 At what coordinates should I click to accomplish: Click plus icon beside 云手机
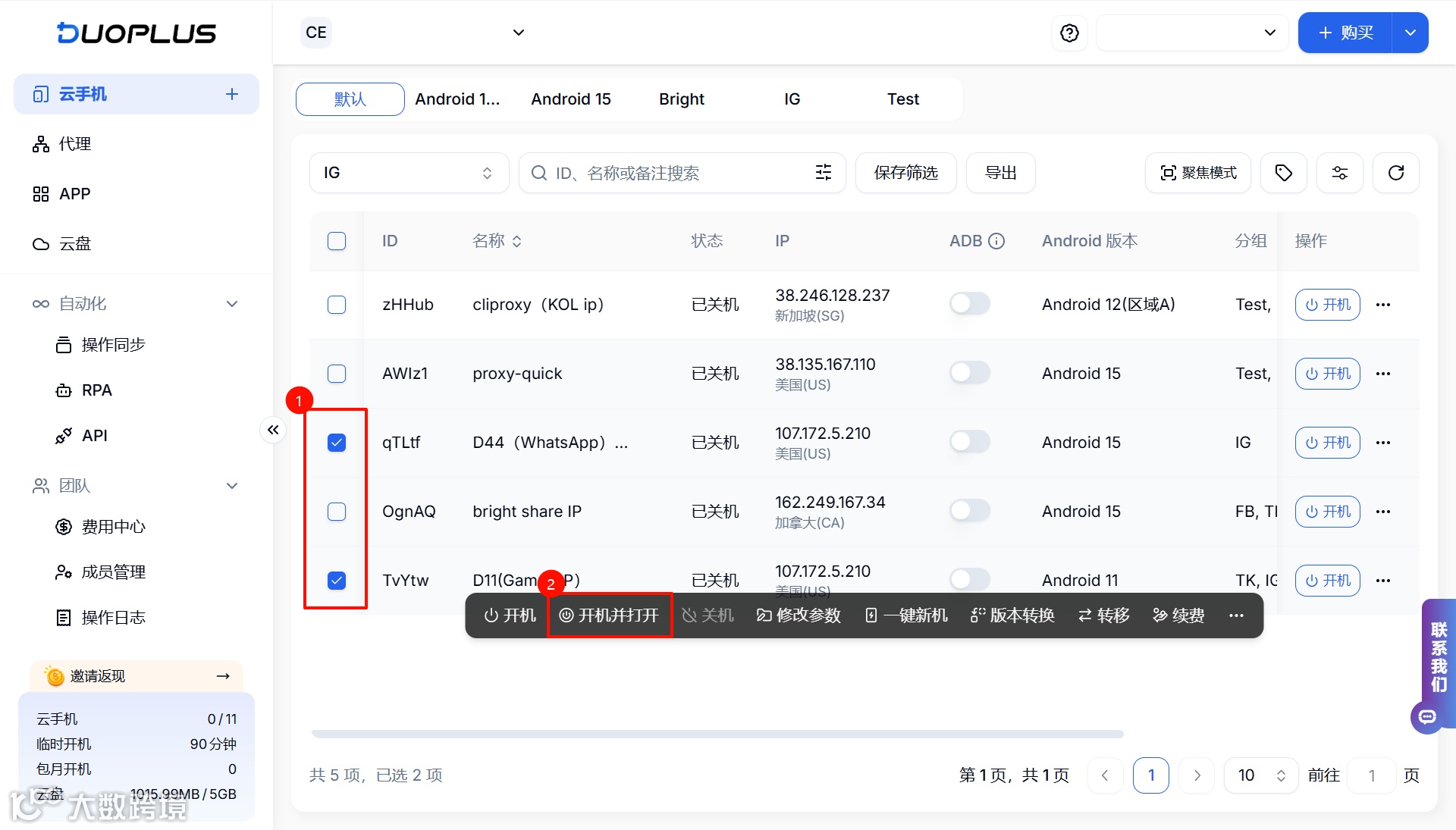tap(232, 94)
